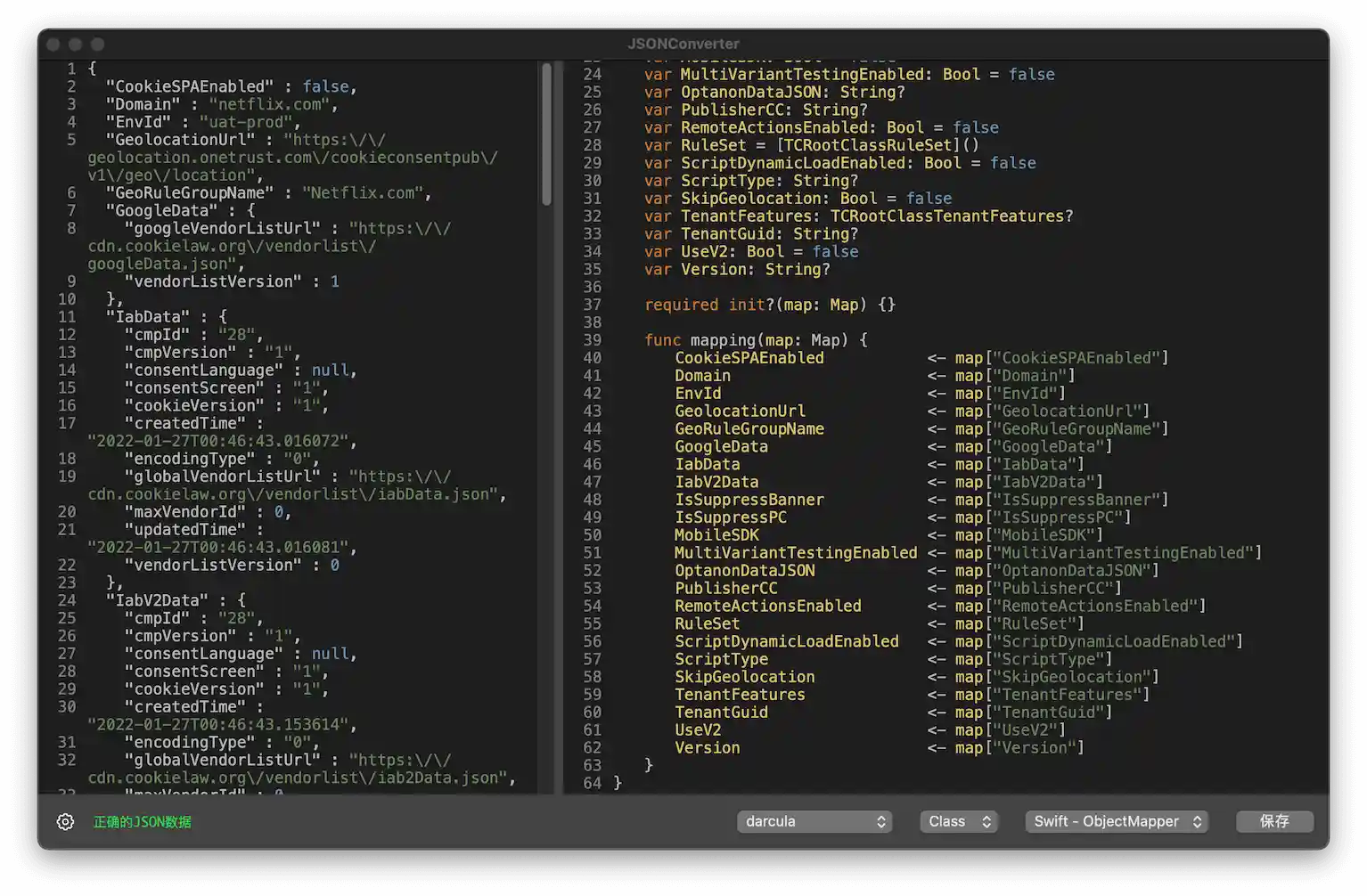The image size is (1367, 896).
Task: Close the JSONConverter window
Action: (x=53, y=44)
